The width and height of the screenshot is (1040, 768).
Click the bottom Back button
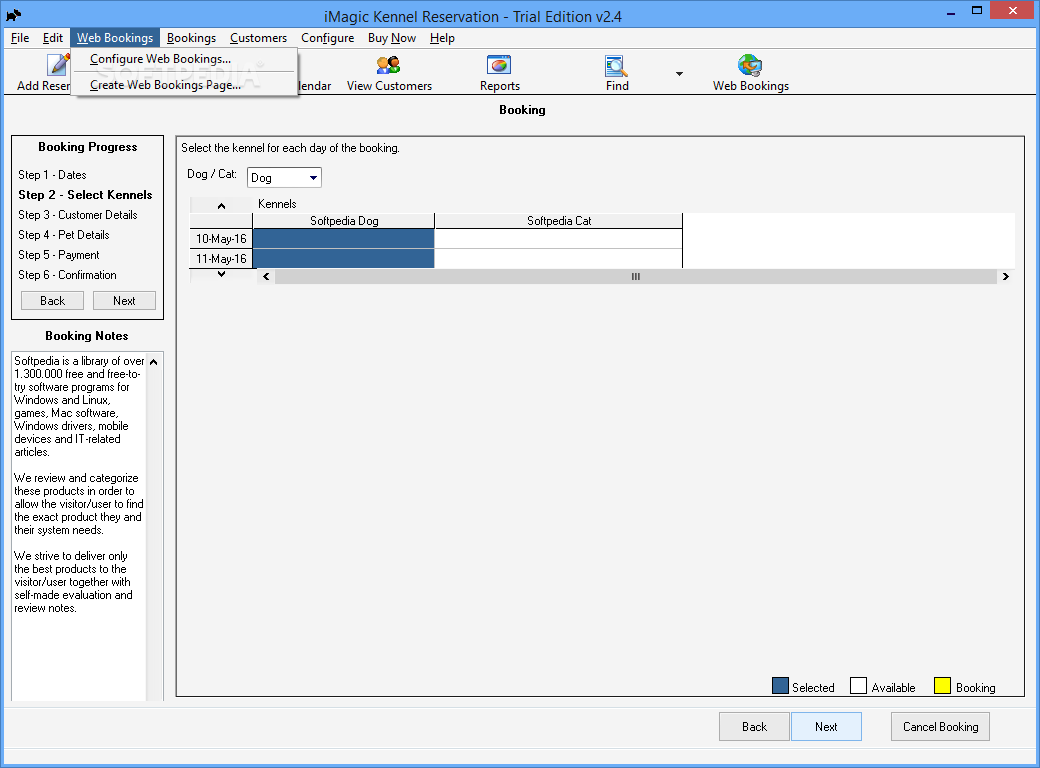754,727
